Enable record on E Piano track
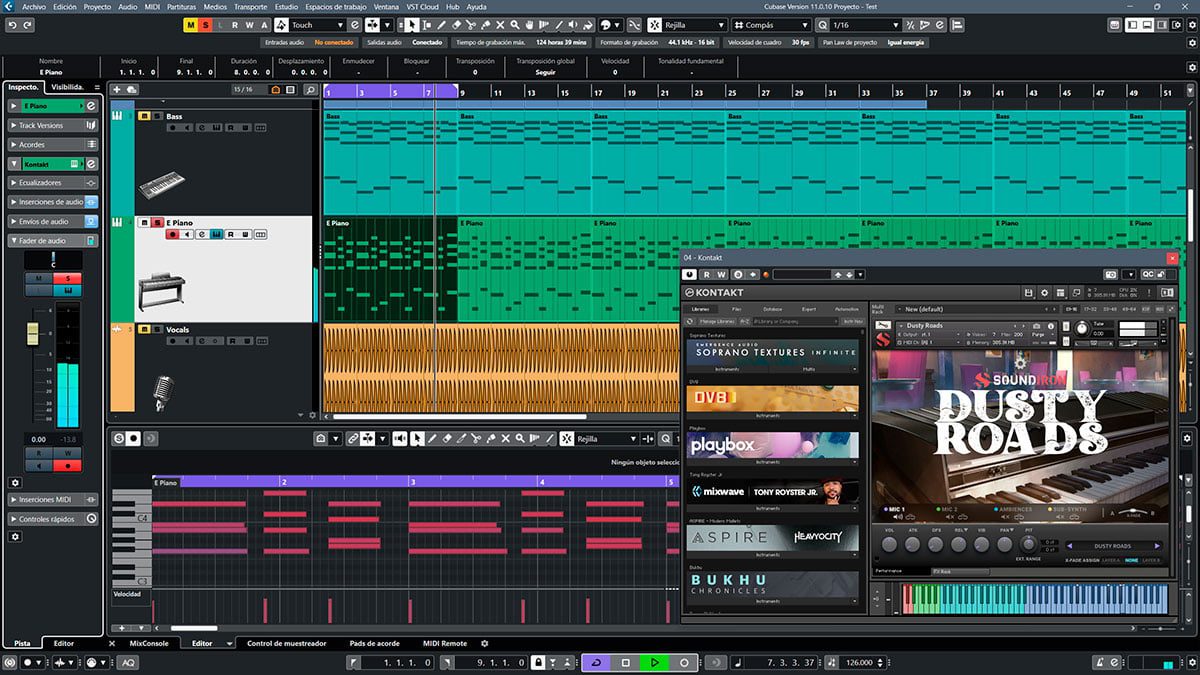The height and width of the screenshot is (675, 1200). 173,235
